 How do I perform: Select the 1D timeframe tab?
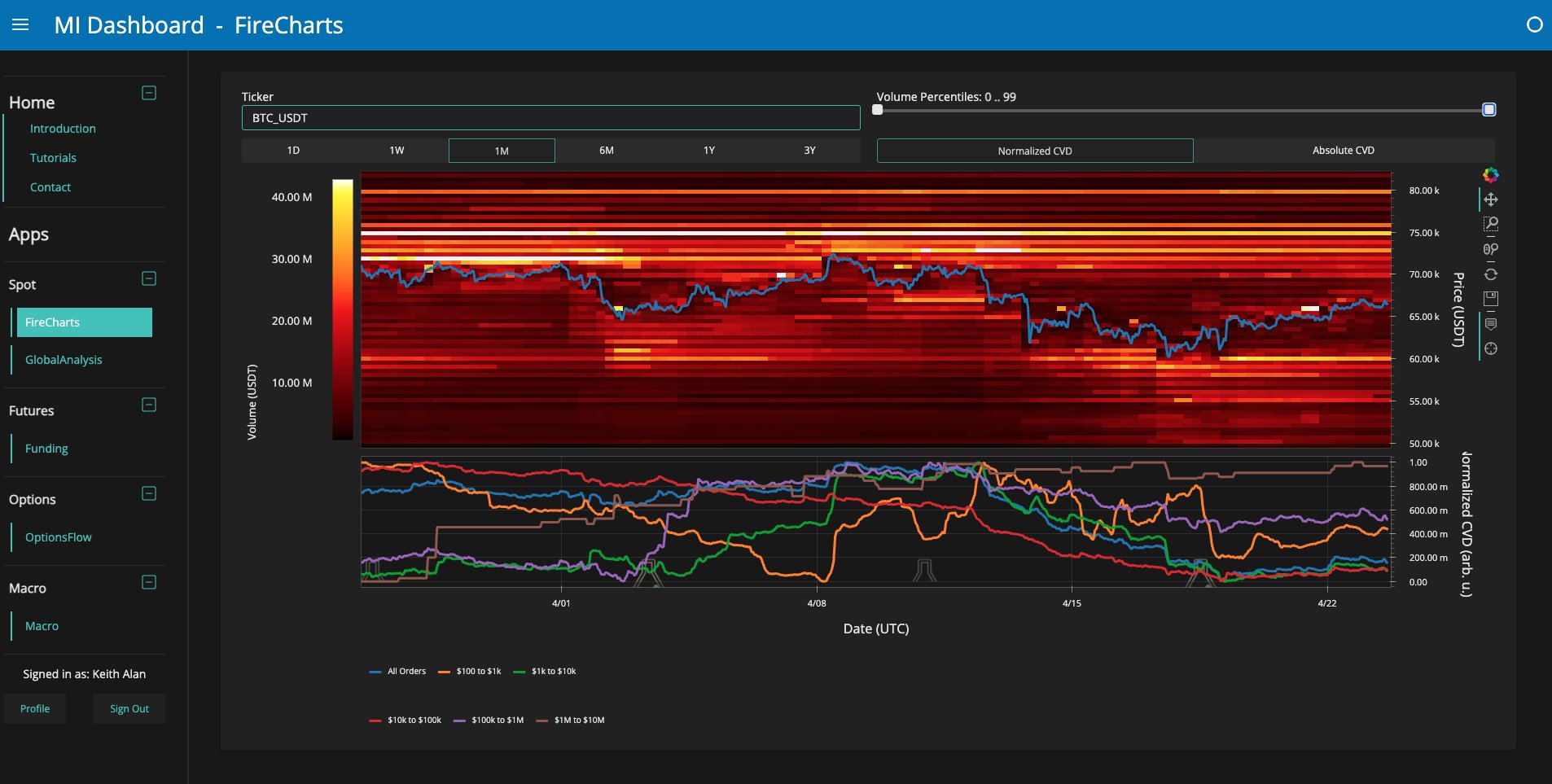(x=295, y=151)
